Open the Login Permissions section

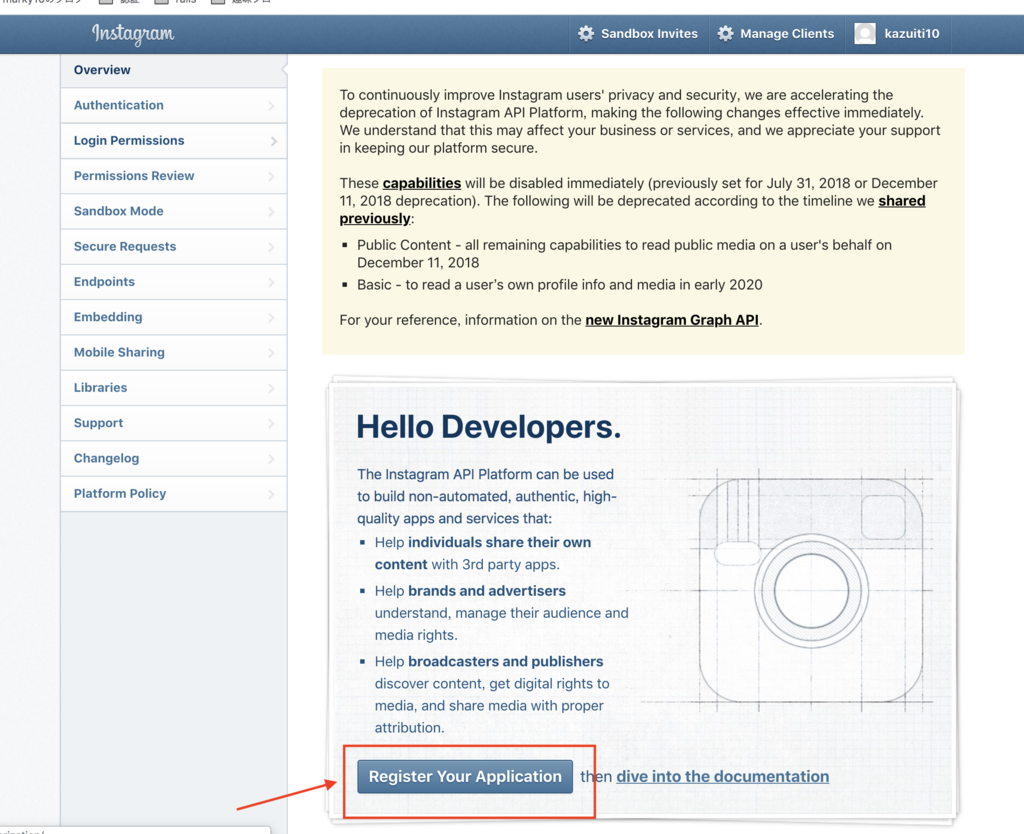174,140
